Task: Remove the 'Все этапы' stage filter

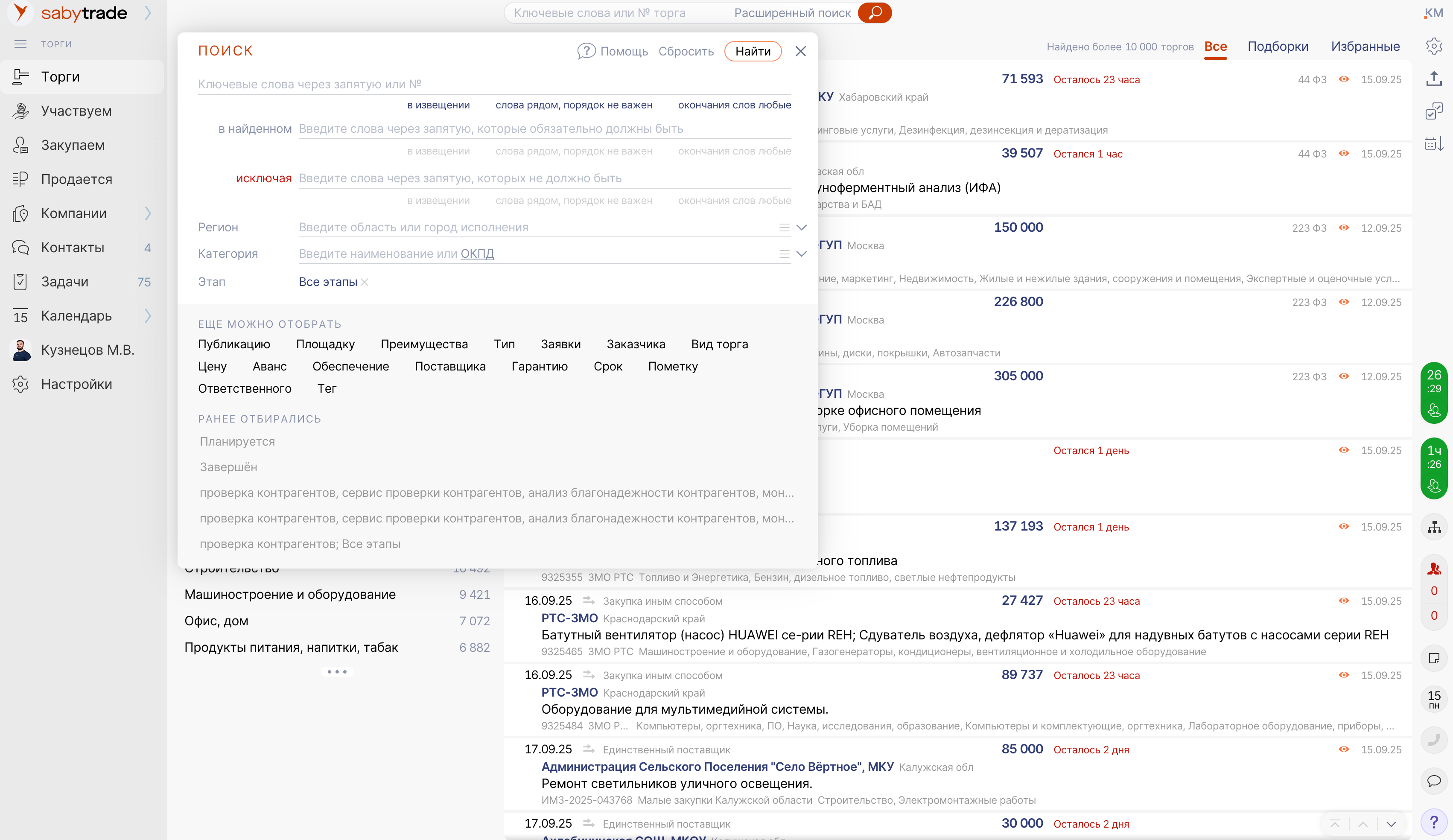Action: pyautogui.click(x=365, y=282)
